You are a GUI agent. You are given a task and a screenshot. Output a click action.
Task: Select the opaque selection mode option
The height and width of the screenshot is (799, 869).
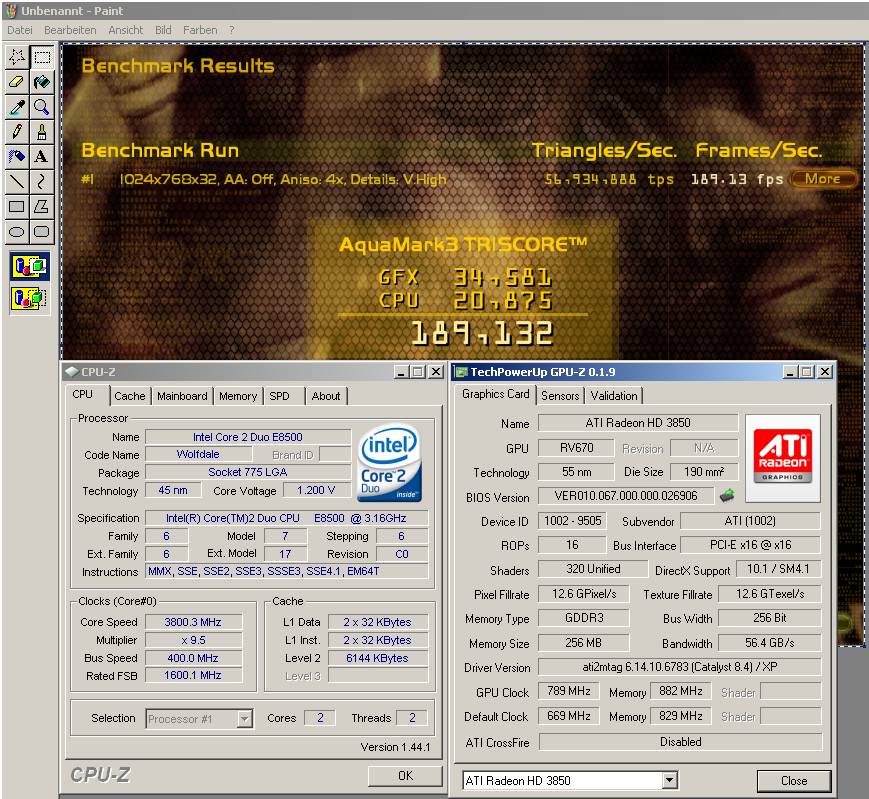pyautogui.click(x=29, y=267)
